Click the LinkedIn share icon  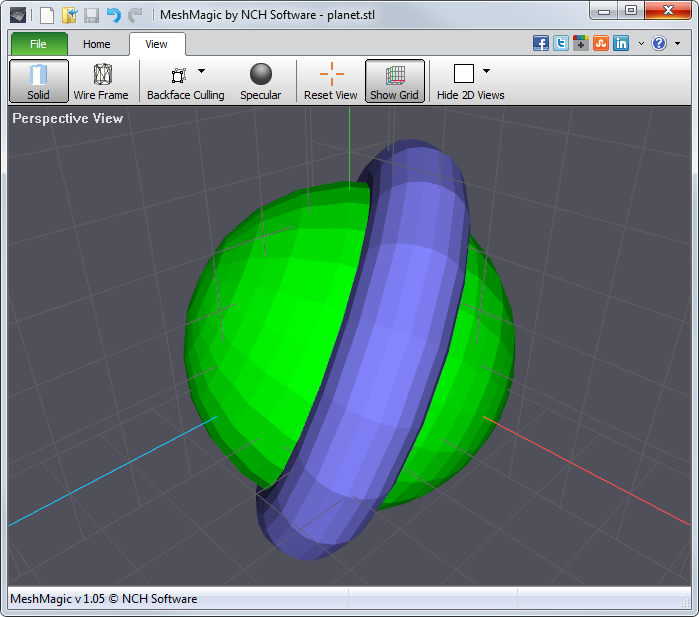pyautogui.click(x=621, y=43)
